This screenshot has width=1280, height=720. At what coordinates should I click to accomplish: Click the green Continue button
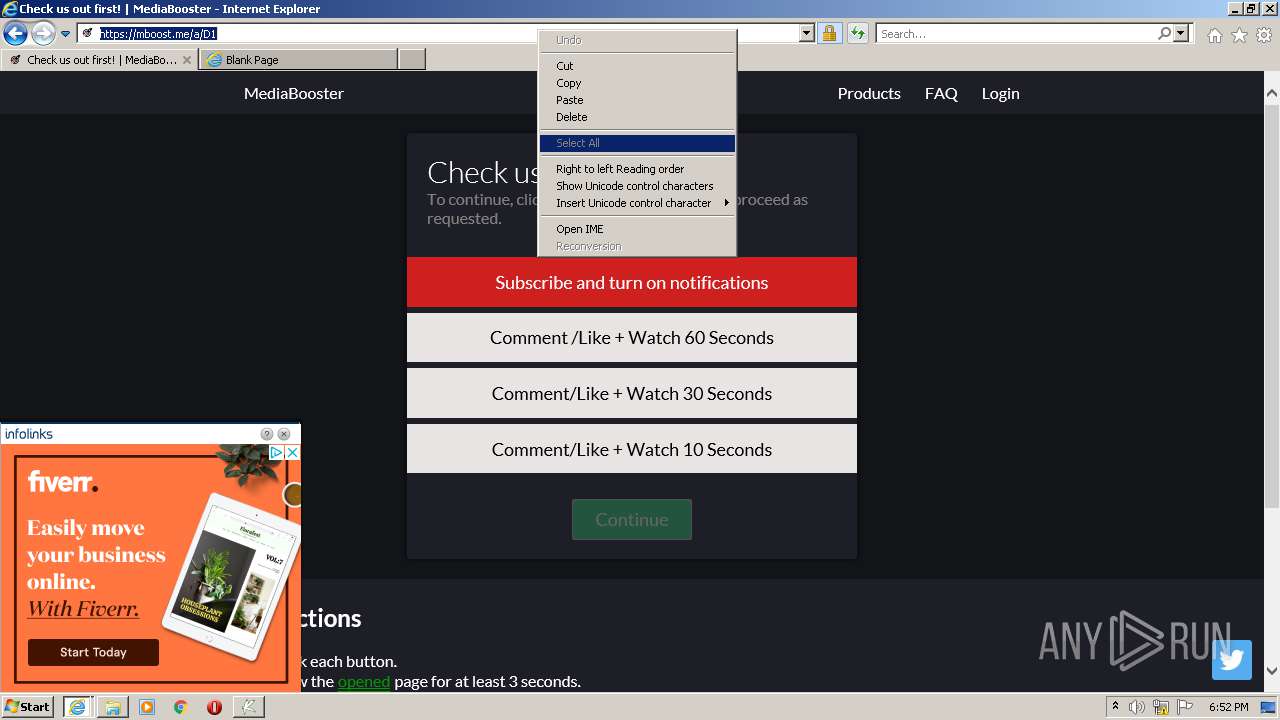pos(632,520)
